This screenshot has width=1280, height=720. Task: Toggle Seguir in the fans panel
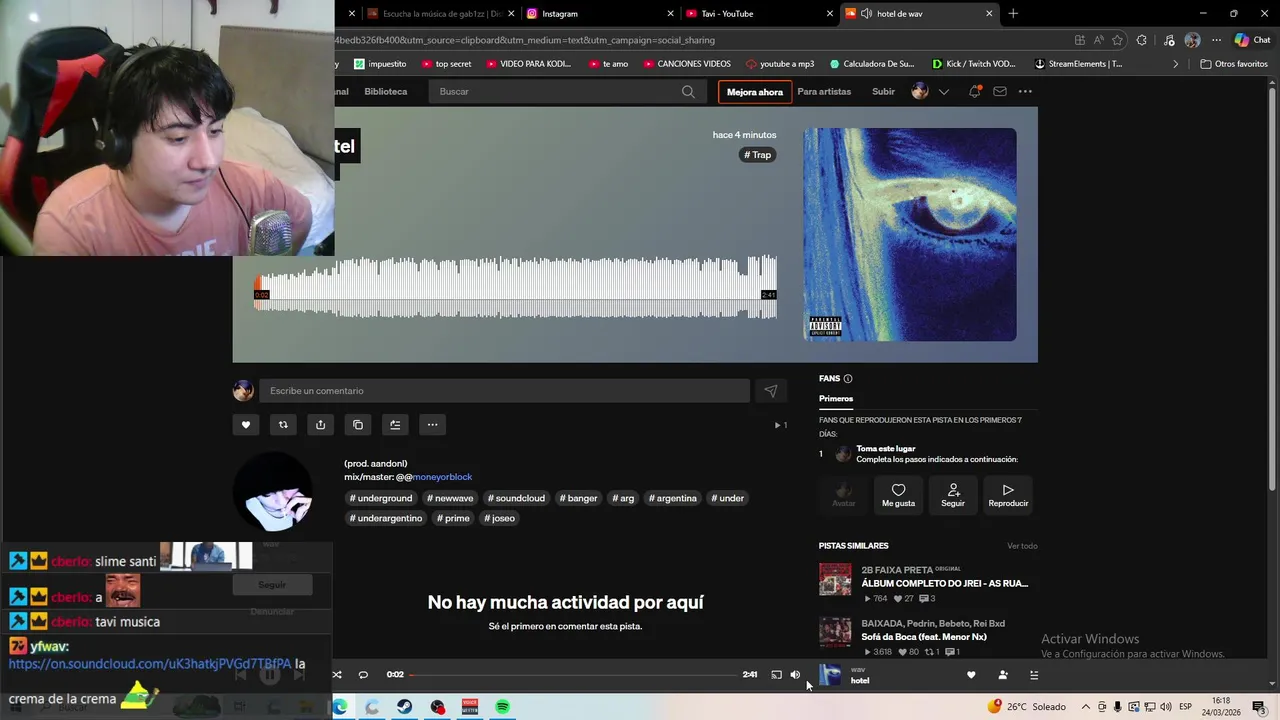click(953, 494)
